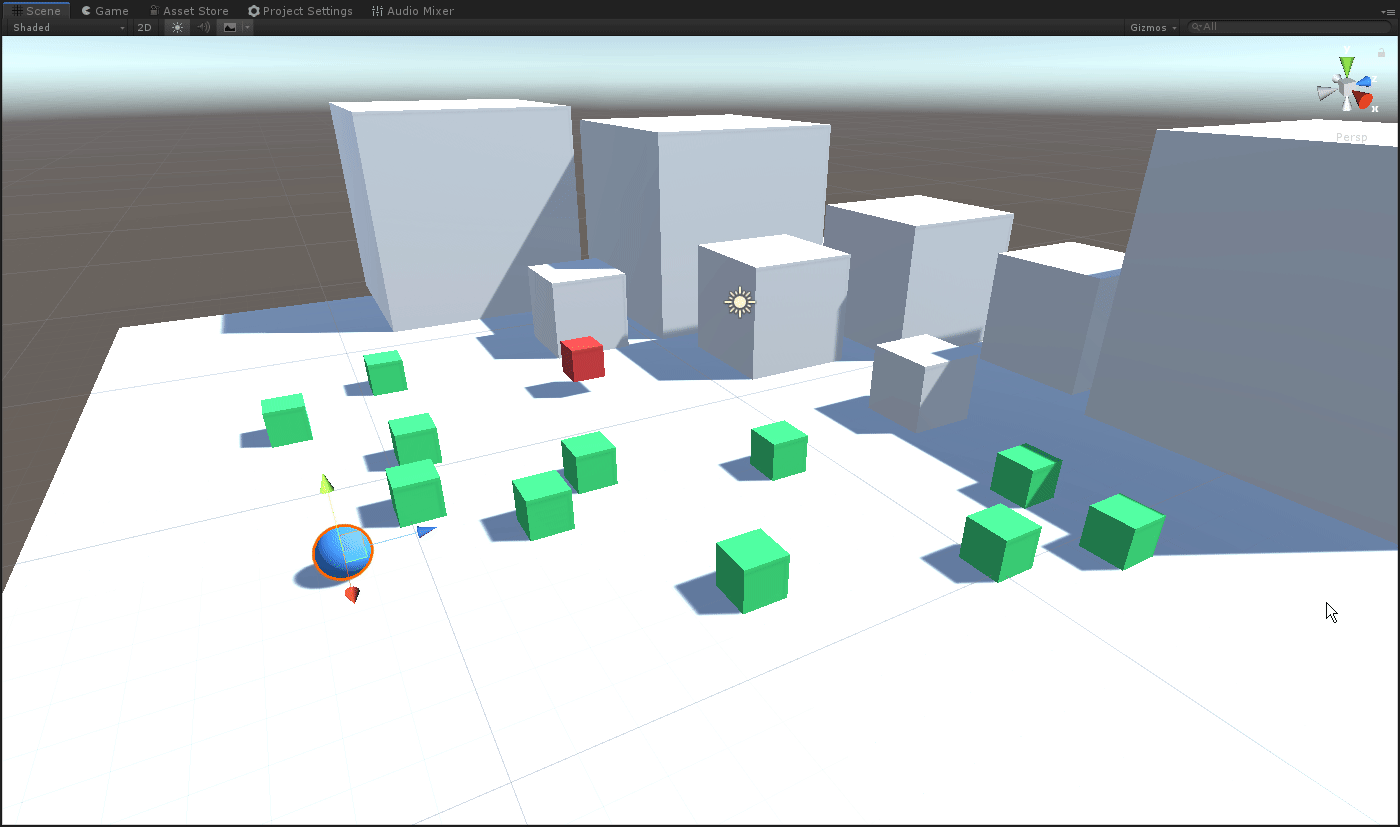Image resolution: width=1400 pixels, height=827 pixels.
Task: Select the blue sphere object
Action: [x=343, y=552]
